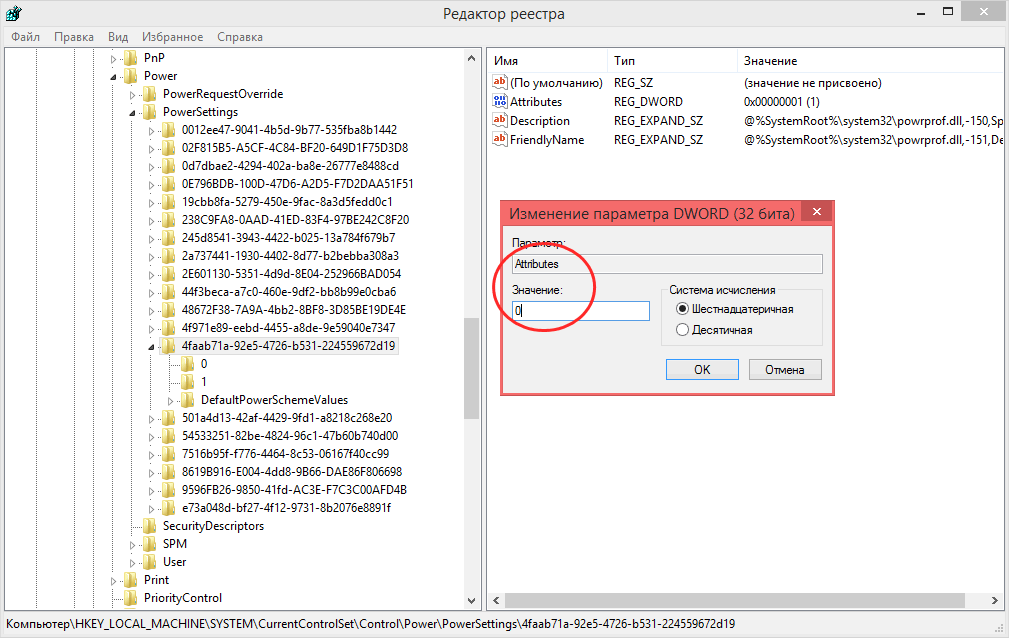Viewport: 1009px width, 638px height.
Task: Click folder icon of 4faab71a-92e5-4726-b531-224559672d19
Action: coord(169,346)
